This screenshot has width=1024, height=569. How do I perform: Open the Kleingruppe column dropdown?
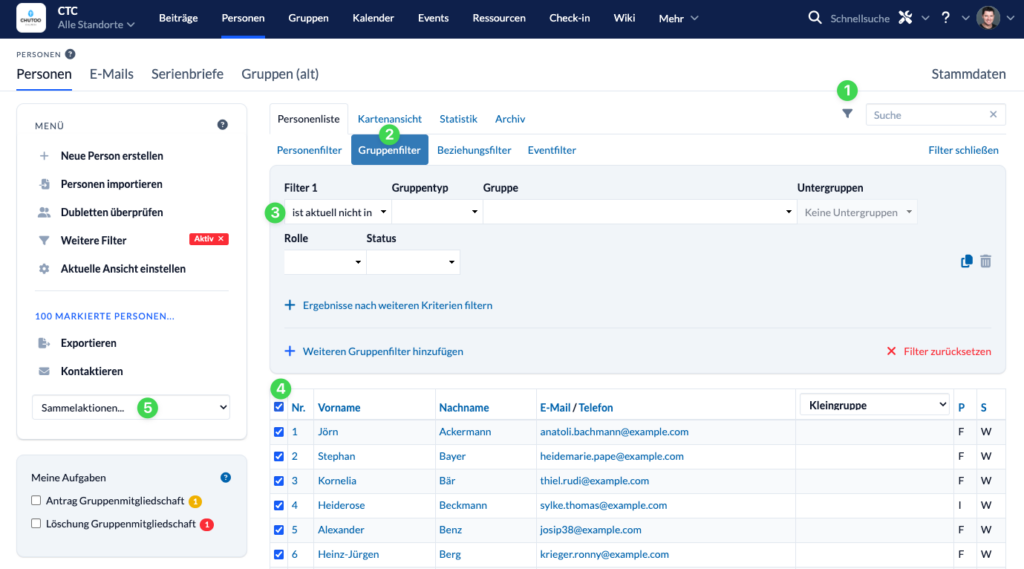(x=874, y=405)
